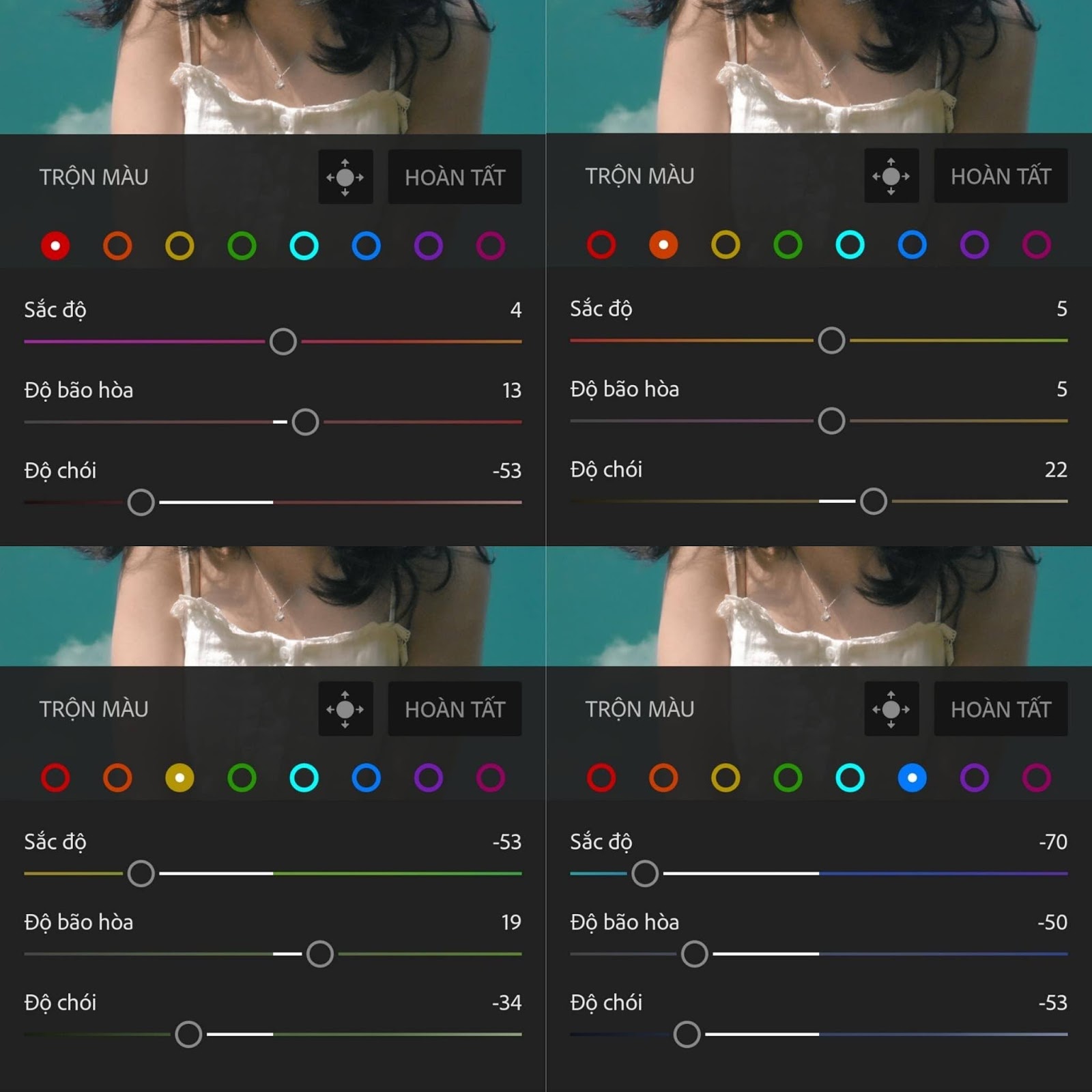Select aqua color circle in bottom-left panel
The height and width of the screenshot is (1092, 1092).
pyautogui.click(x=304, y=777)
